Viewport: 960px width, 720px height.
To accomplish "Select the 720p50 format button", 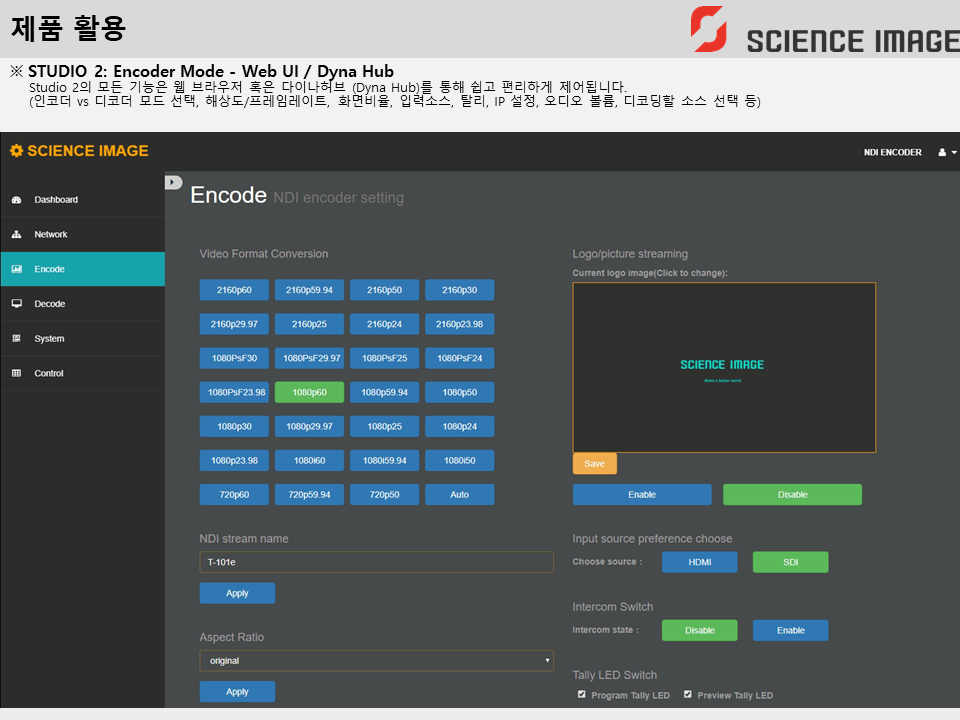I will [x=384, y=495].
